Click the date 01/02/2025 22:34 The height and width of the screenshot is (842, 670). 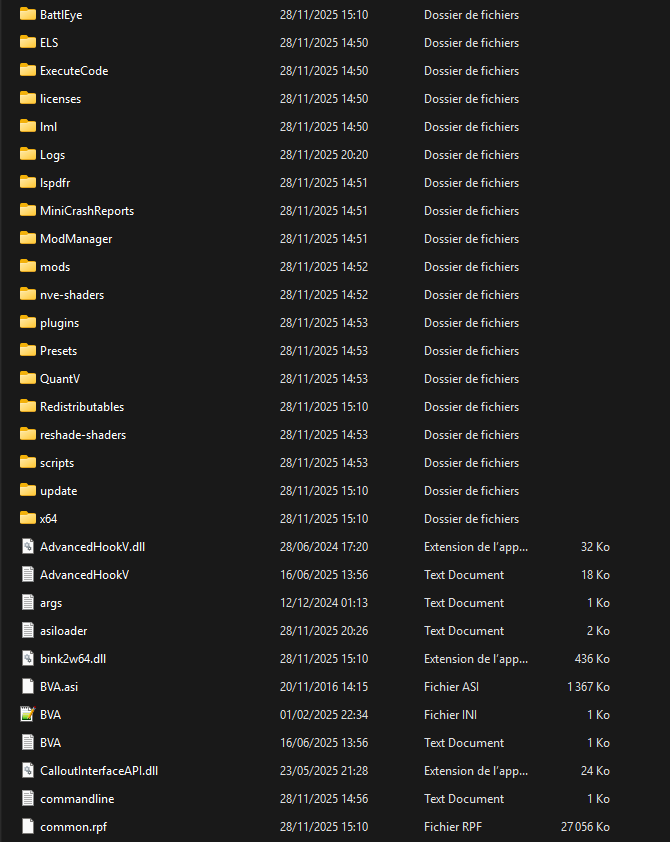pos(324,715)
